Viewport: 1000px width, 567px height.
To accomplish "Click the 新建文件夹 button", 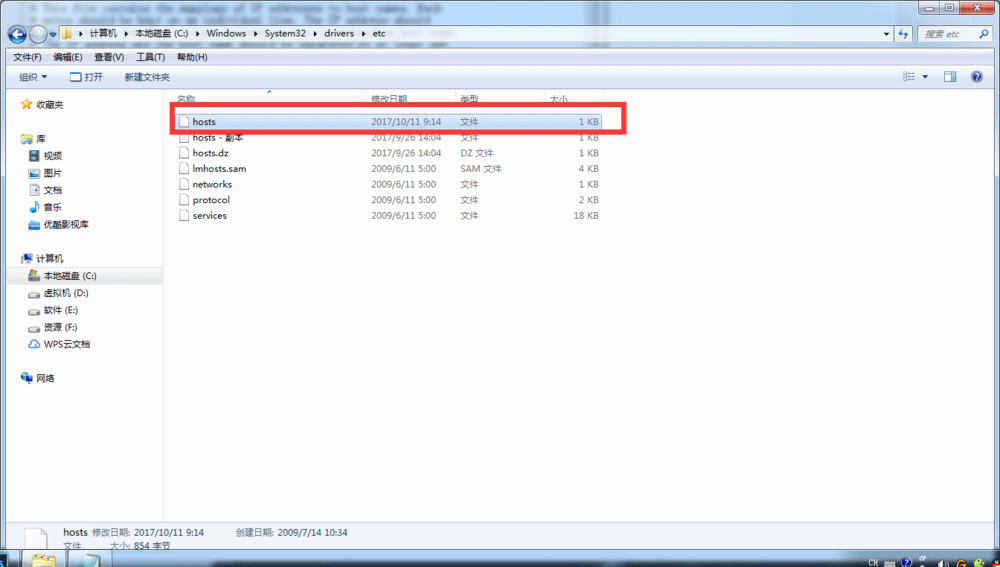I will [x=147, y=77].
